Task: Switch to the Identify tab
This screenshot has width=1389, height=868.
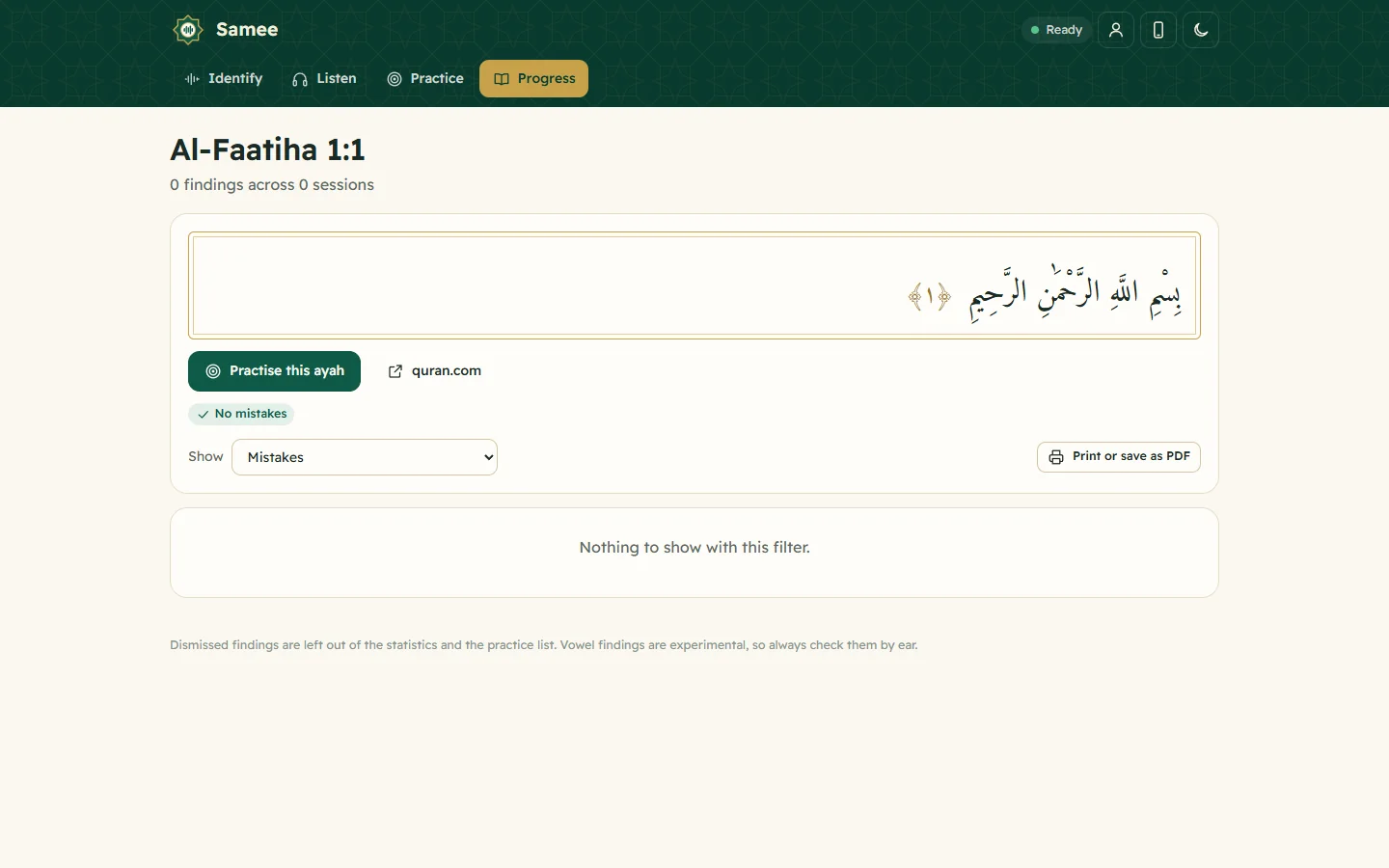Action: click(224, 79)
